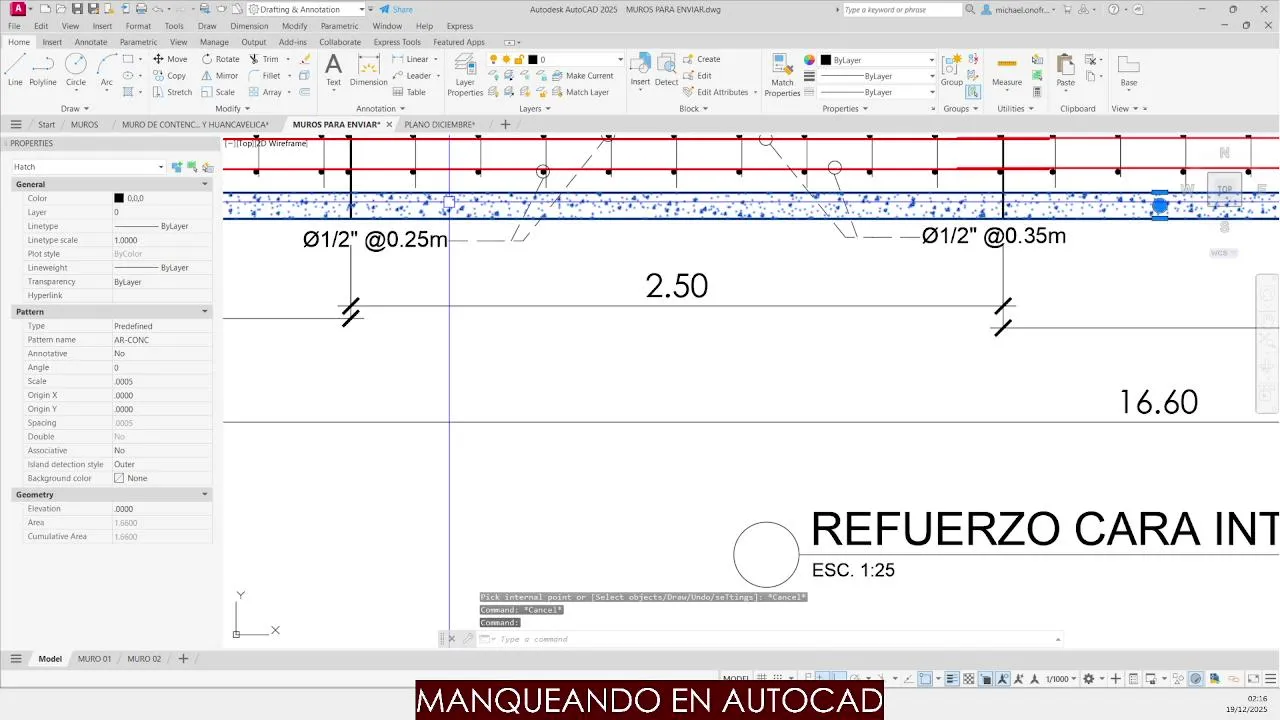Viewport: 1280px width, 720px height.
Task: Select the Text annotation tool
Action: [333, 69]
